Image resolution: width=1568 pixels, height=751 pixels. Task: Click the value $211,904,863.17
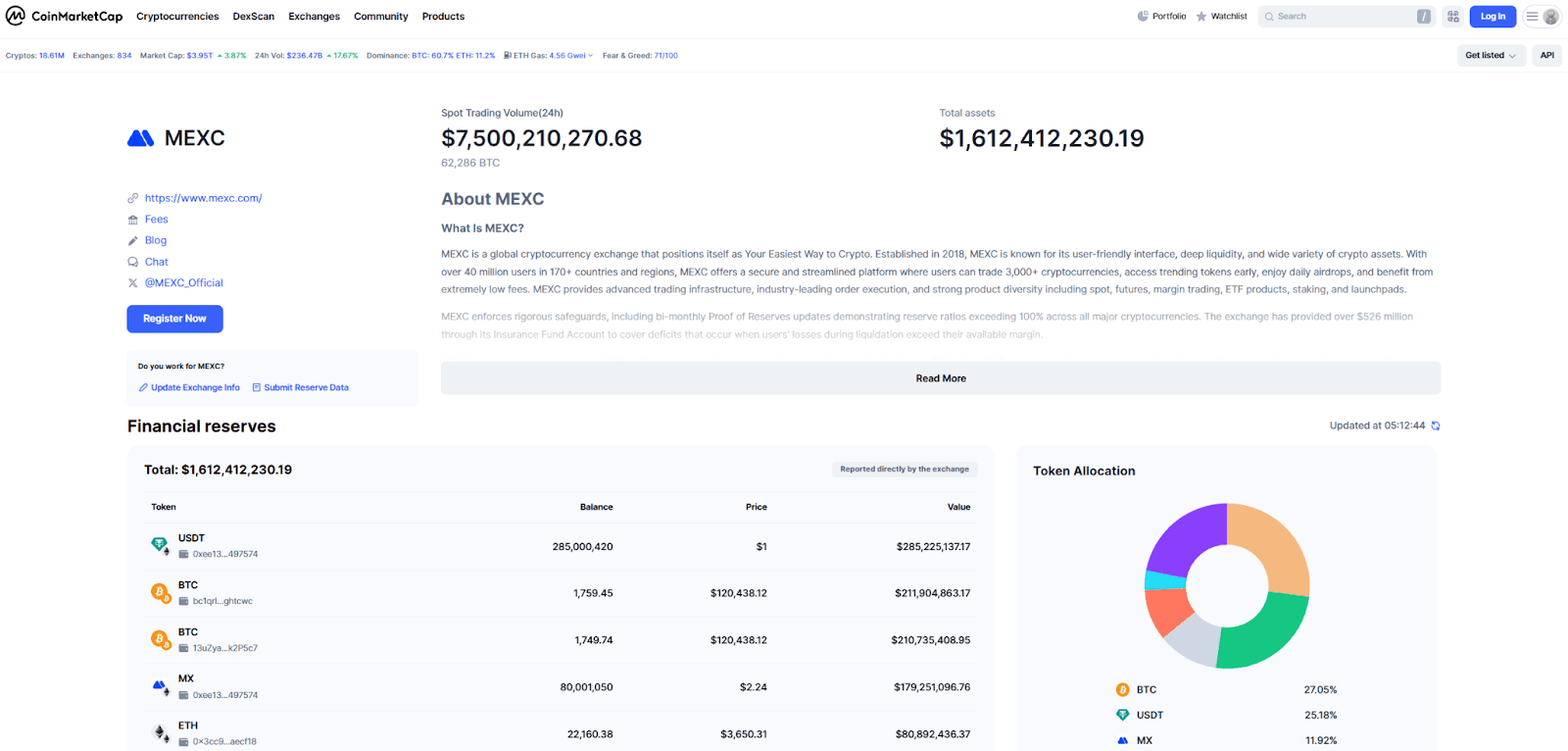pos(932,593)
